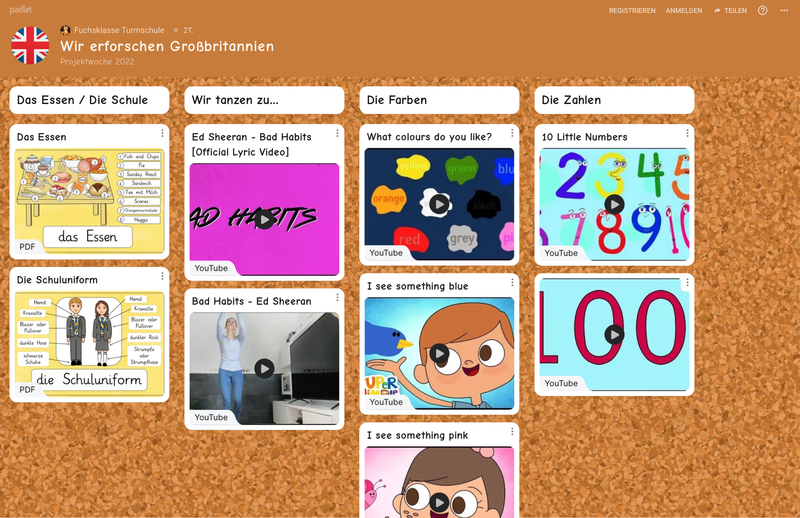This screenshot has height=518, width=800.
Task: Play the Bad Habits dance video
Action: point(264,368)
